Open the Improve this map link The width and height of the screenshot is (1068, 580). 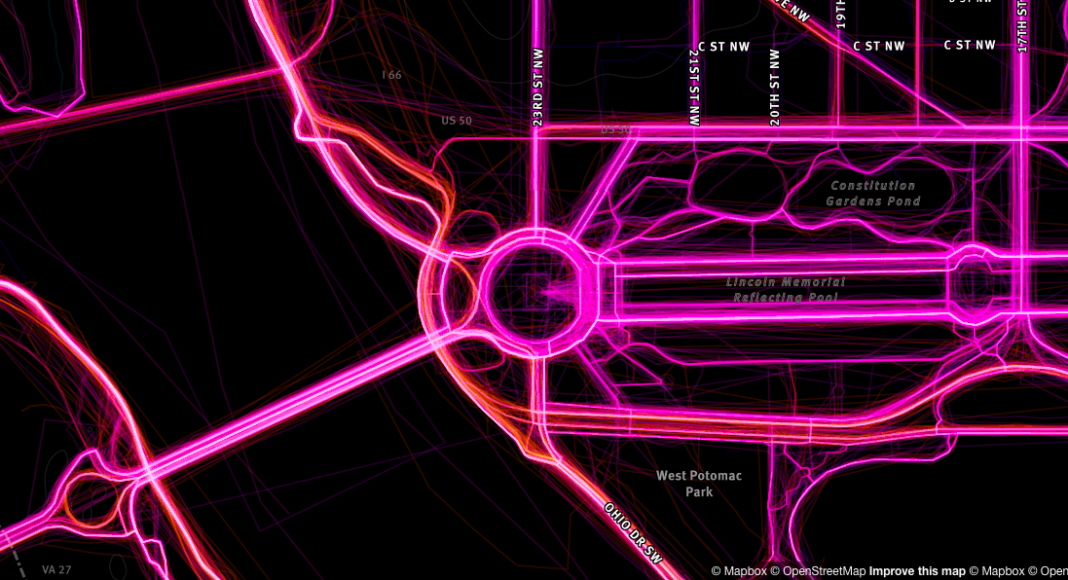pyautogui.click(x=917, y=571)
